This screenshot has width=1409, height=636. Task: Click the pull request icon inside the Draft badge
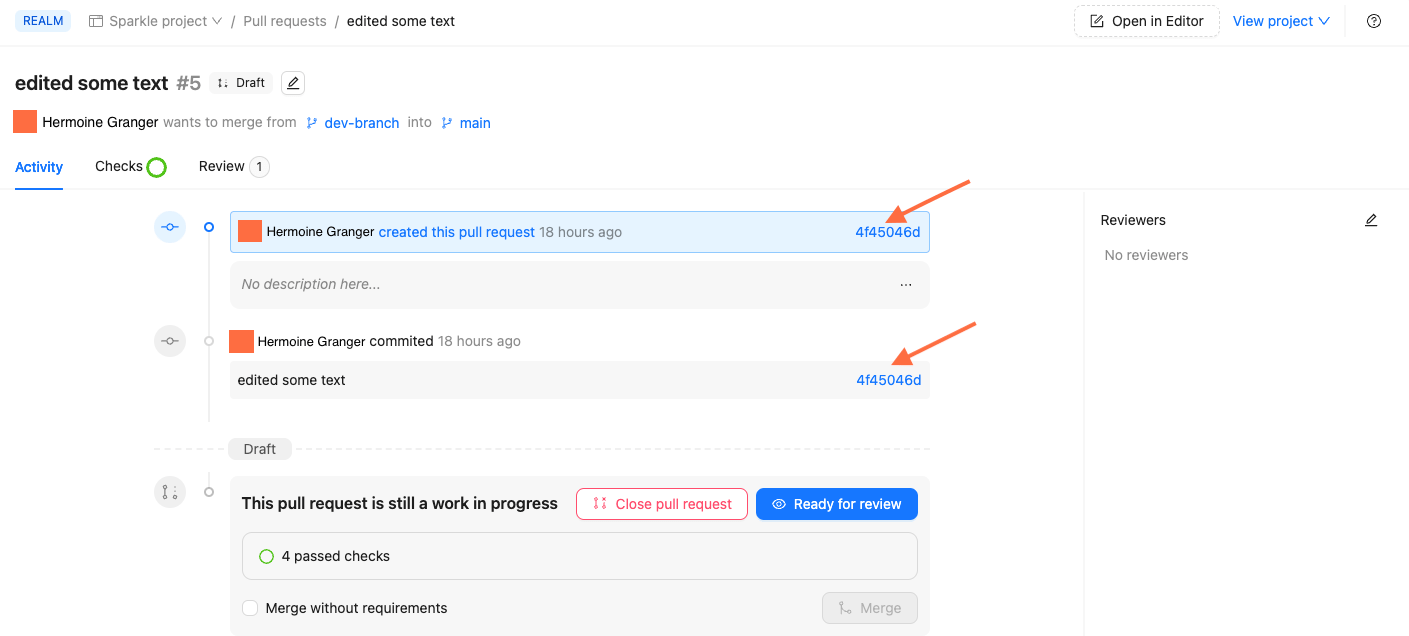pyautogui.click(x=222, y=82)
